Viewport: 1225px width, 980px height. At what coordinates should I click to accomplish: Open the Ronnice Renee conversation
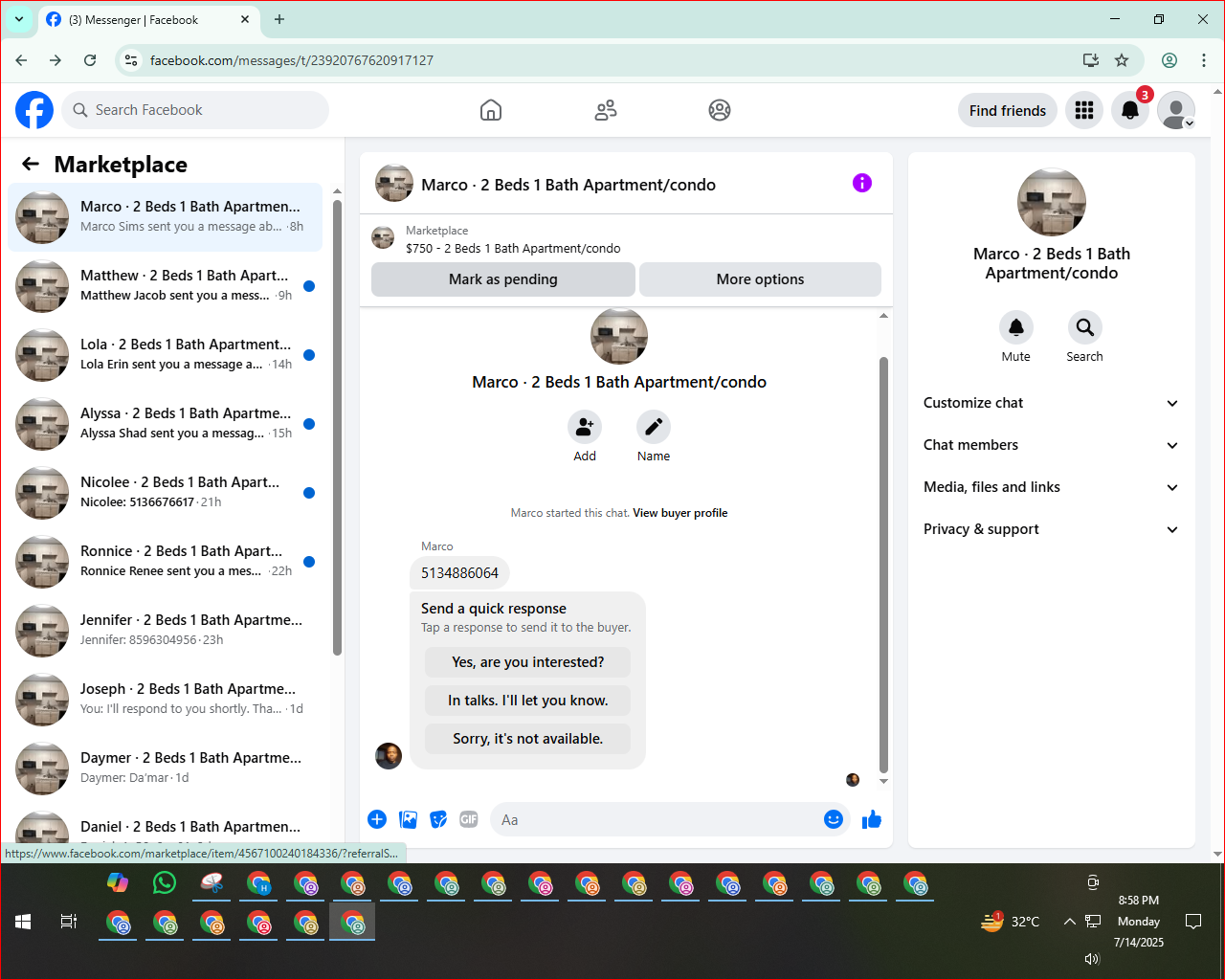(x=166, y=562)
